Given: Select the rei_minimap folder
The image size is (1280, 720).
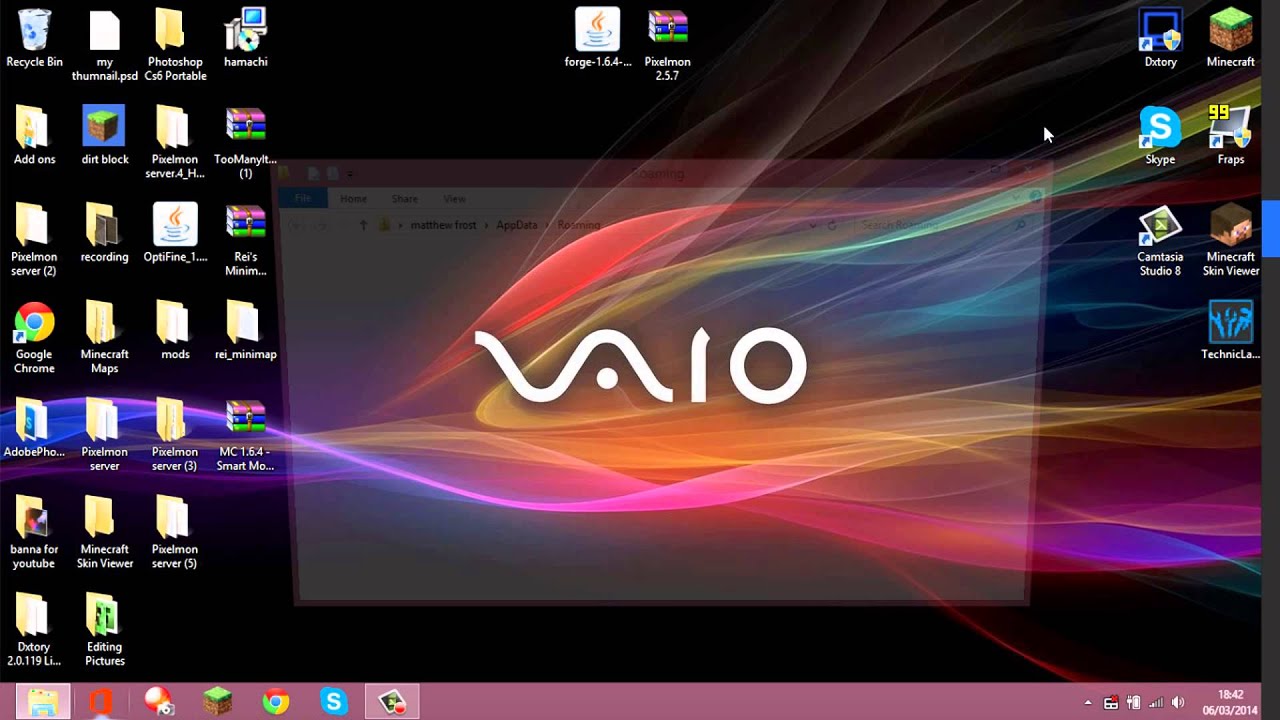Looking at the screenshot, I should (245, 331).
